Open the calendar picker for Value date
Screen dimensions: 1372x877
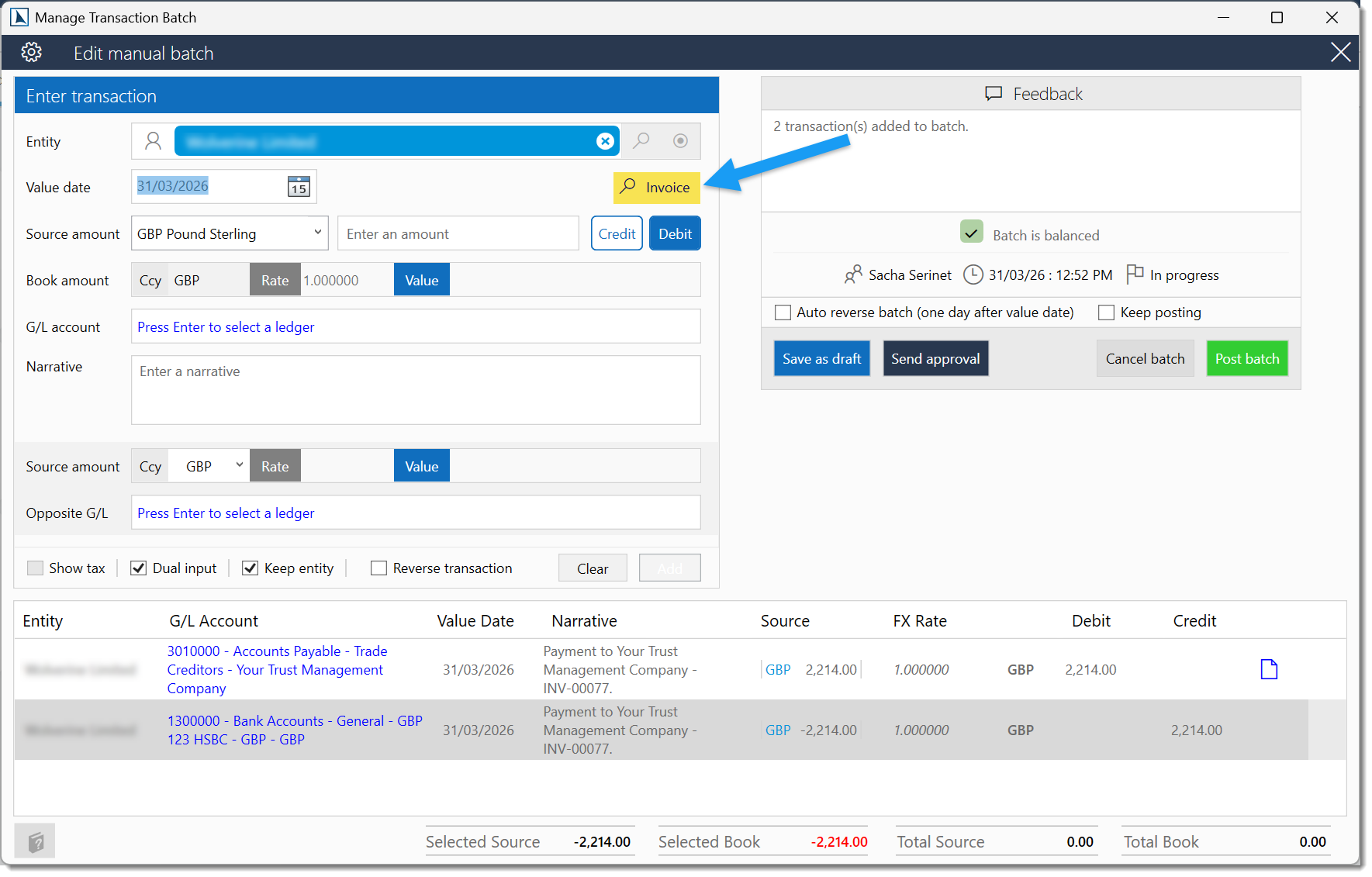[297, 186]
